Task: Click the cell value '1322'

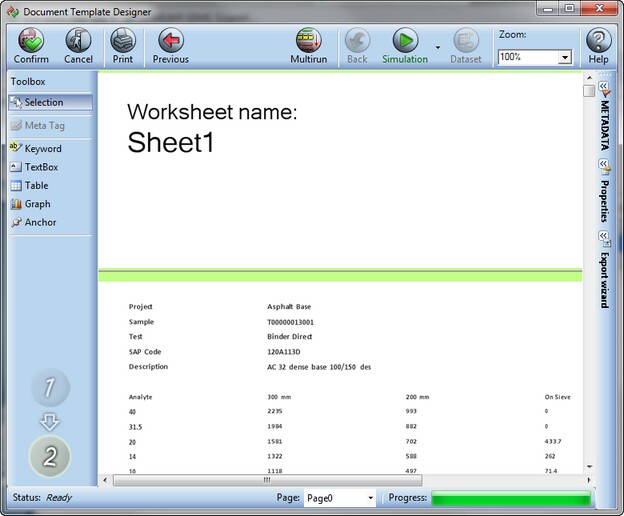Action: [x=275, y=456]
